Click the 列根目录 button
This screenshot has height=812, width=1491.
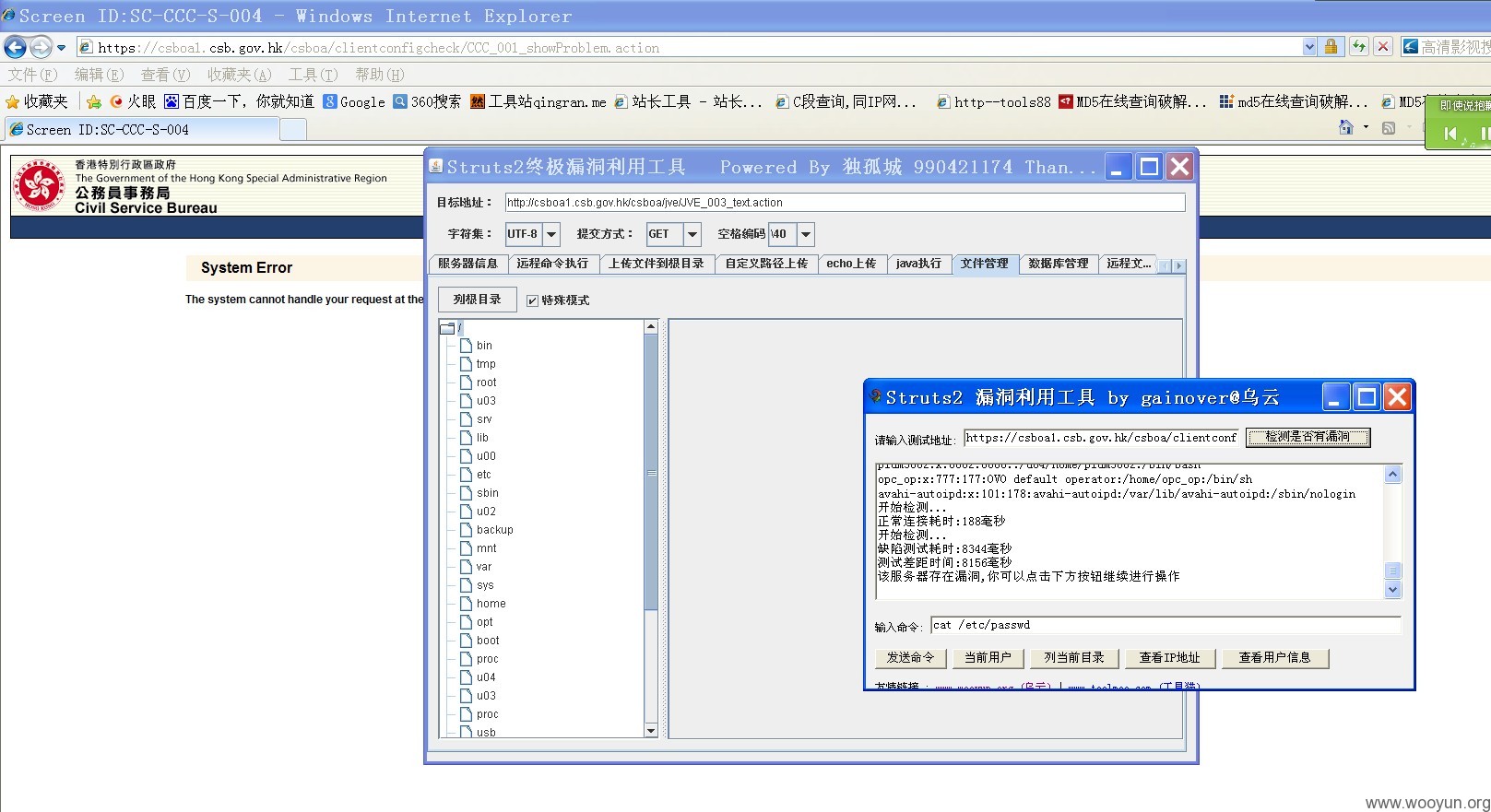pyautogui.click(x=478, y=300)
